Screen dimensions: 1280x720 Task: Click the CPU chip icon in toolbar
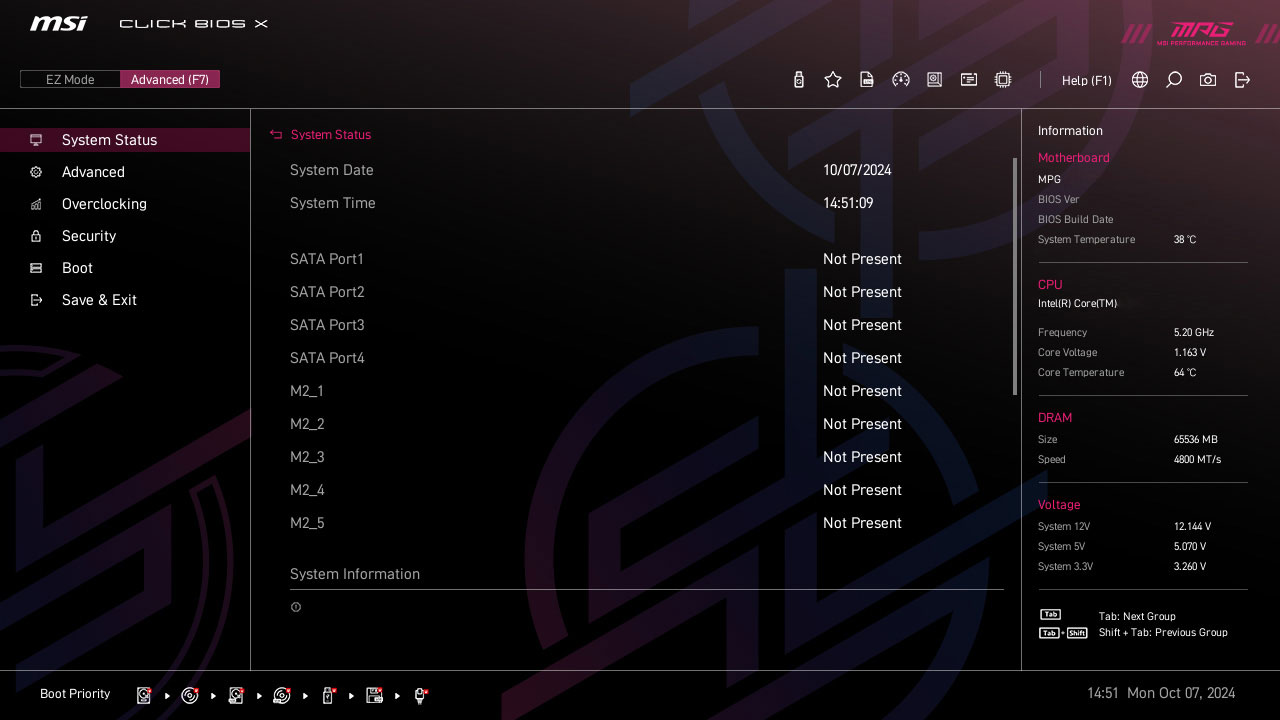(1003, 80)
